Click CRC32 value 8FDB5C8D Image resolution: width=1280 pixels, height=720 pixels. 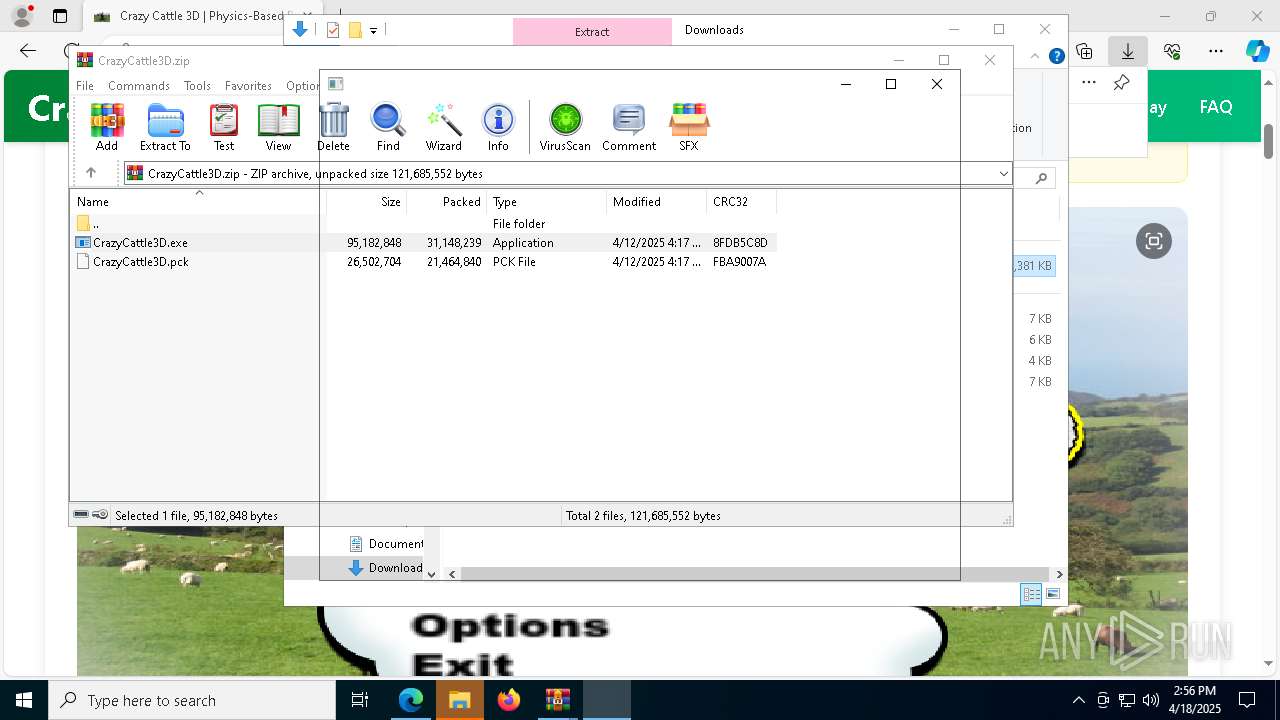point(740,243)
